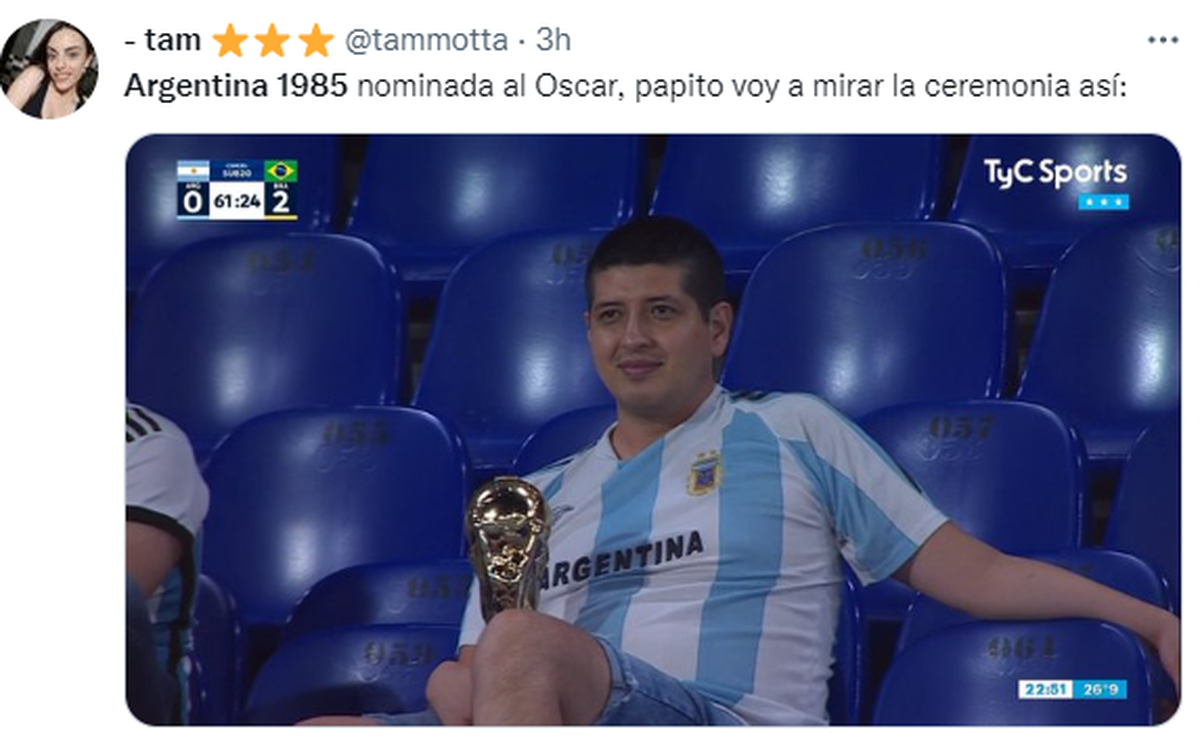Click the first star emoji beside the name
1200x743 pixels.
[230, 41]
